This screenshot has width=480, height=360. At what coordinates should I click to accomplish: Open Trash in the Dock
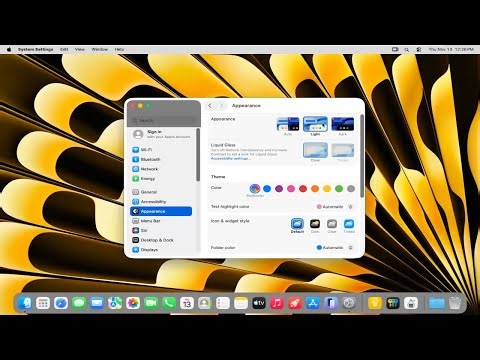pyautogui.click(x=455, y=303)
